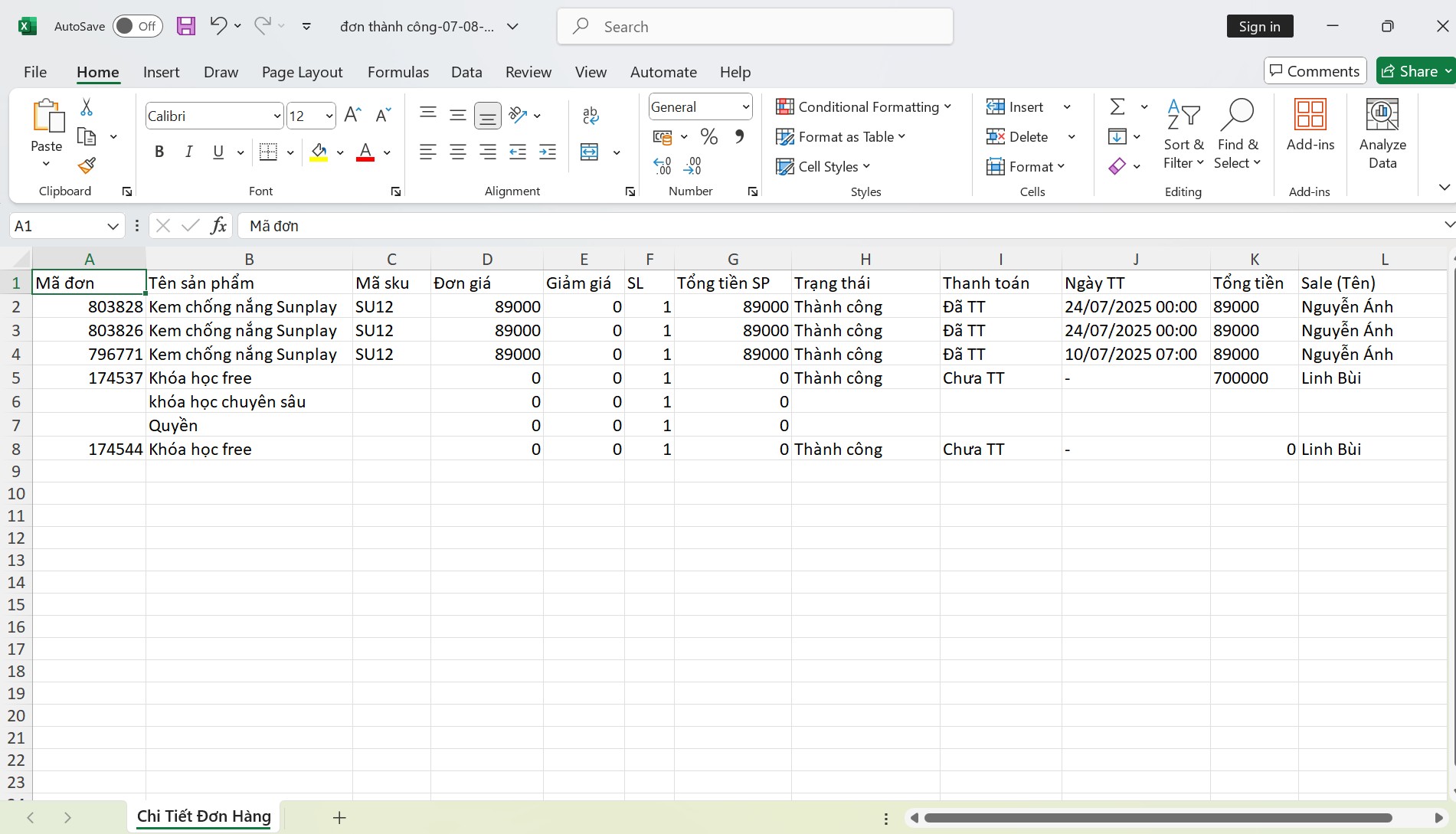Expand the Conditional Formatting menu
The image size is (1456, 834).
(x=863, y=107)
